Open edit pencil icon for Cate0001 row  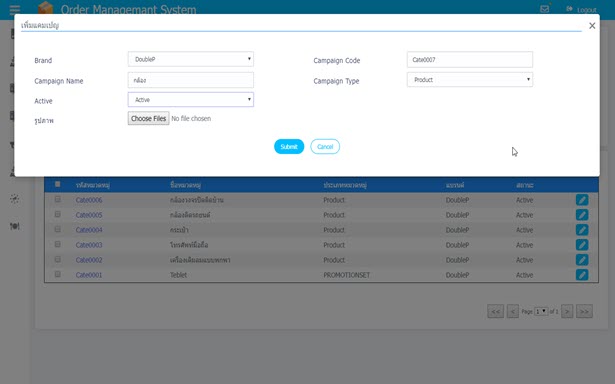(582, 275)
